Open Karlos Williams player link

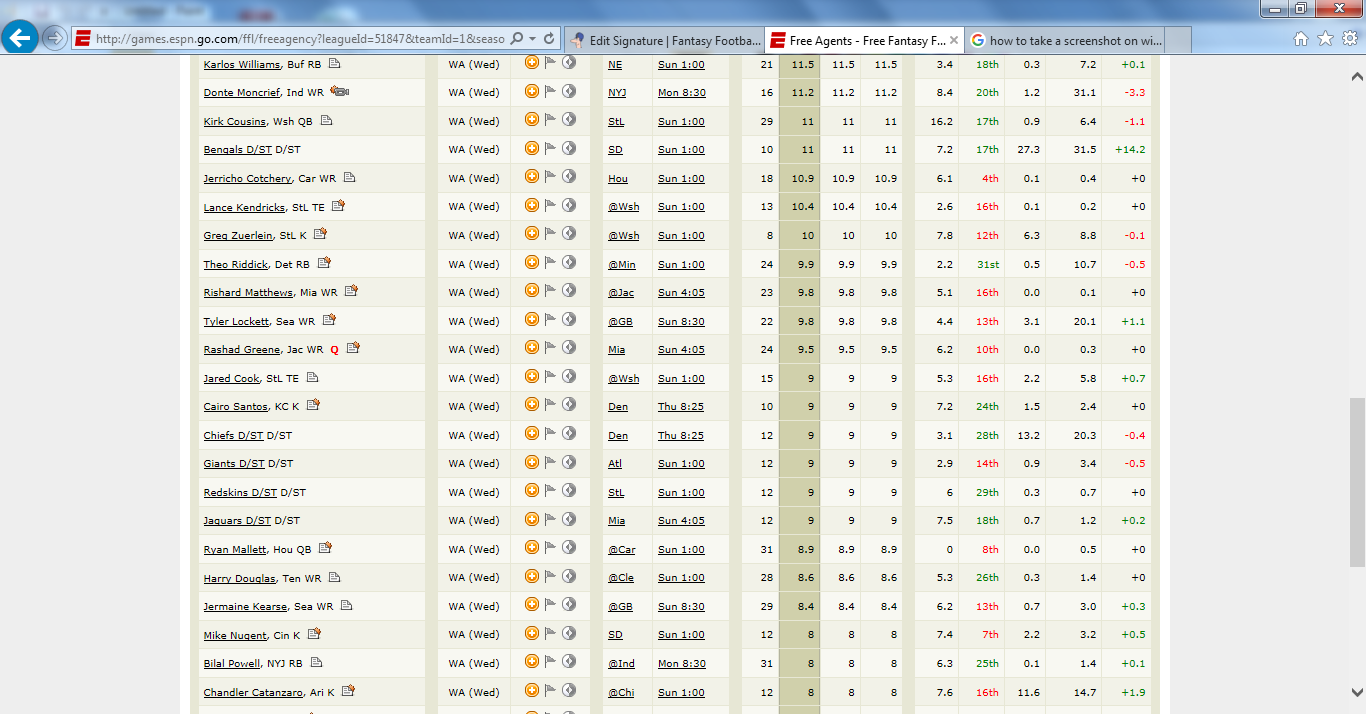[x=242, y=64]
